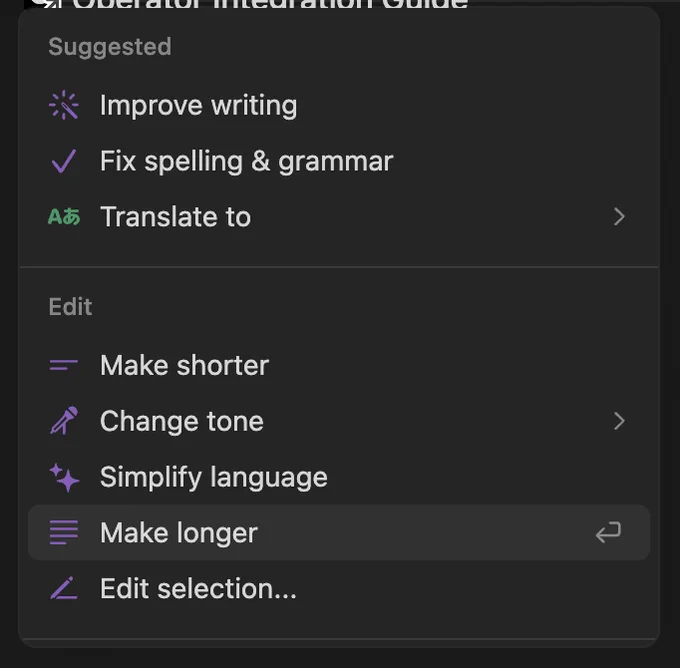The height and width of the screenshot is (668, 680).
Task: Click the magic wand Improve writing icon
Action: [x=64, y=105]
